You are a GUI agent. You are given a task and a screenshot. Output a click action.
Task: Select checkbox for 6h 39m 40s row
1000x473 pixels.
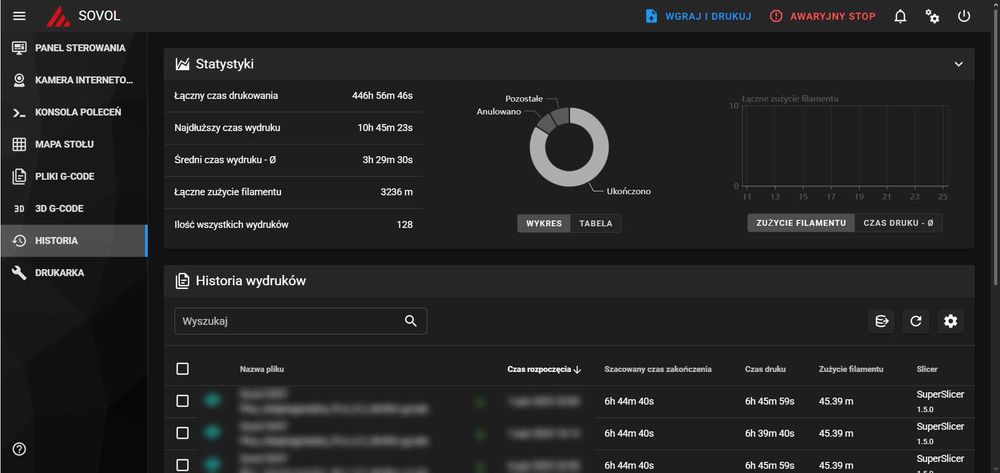(x=182, y=433)
